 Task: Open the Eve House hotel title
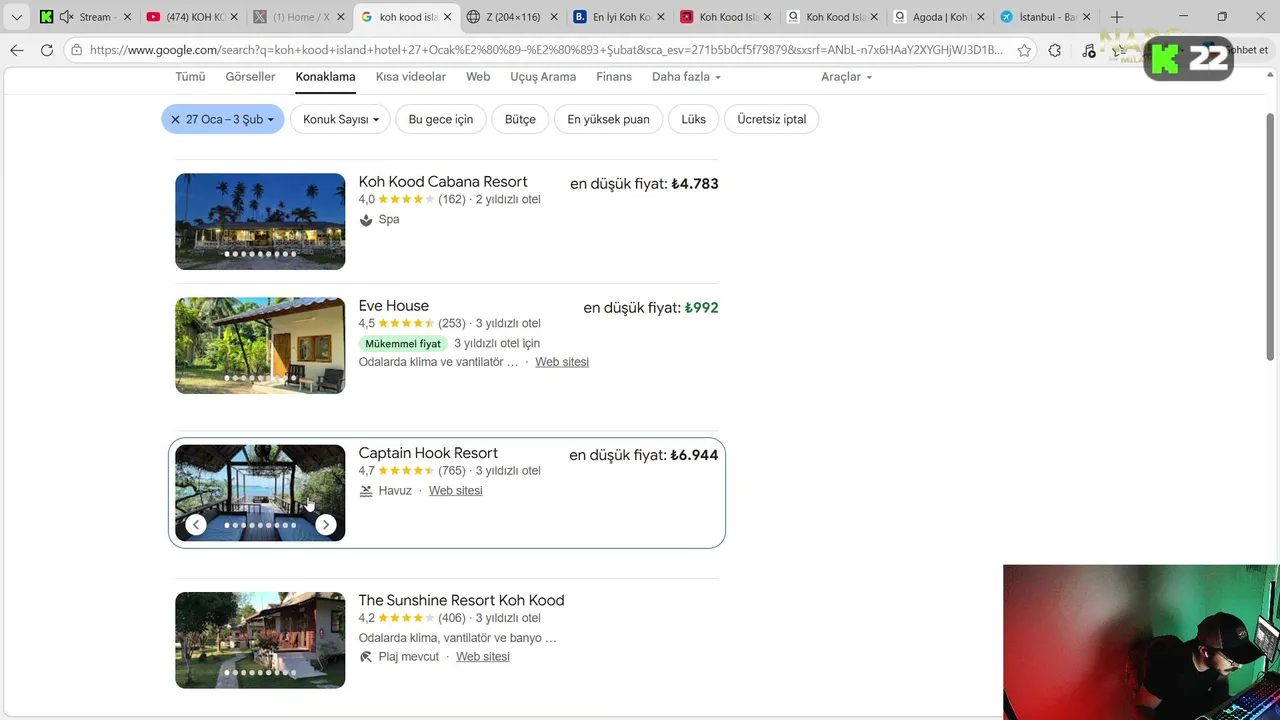[x=394, y=306]
